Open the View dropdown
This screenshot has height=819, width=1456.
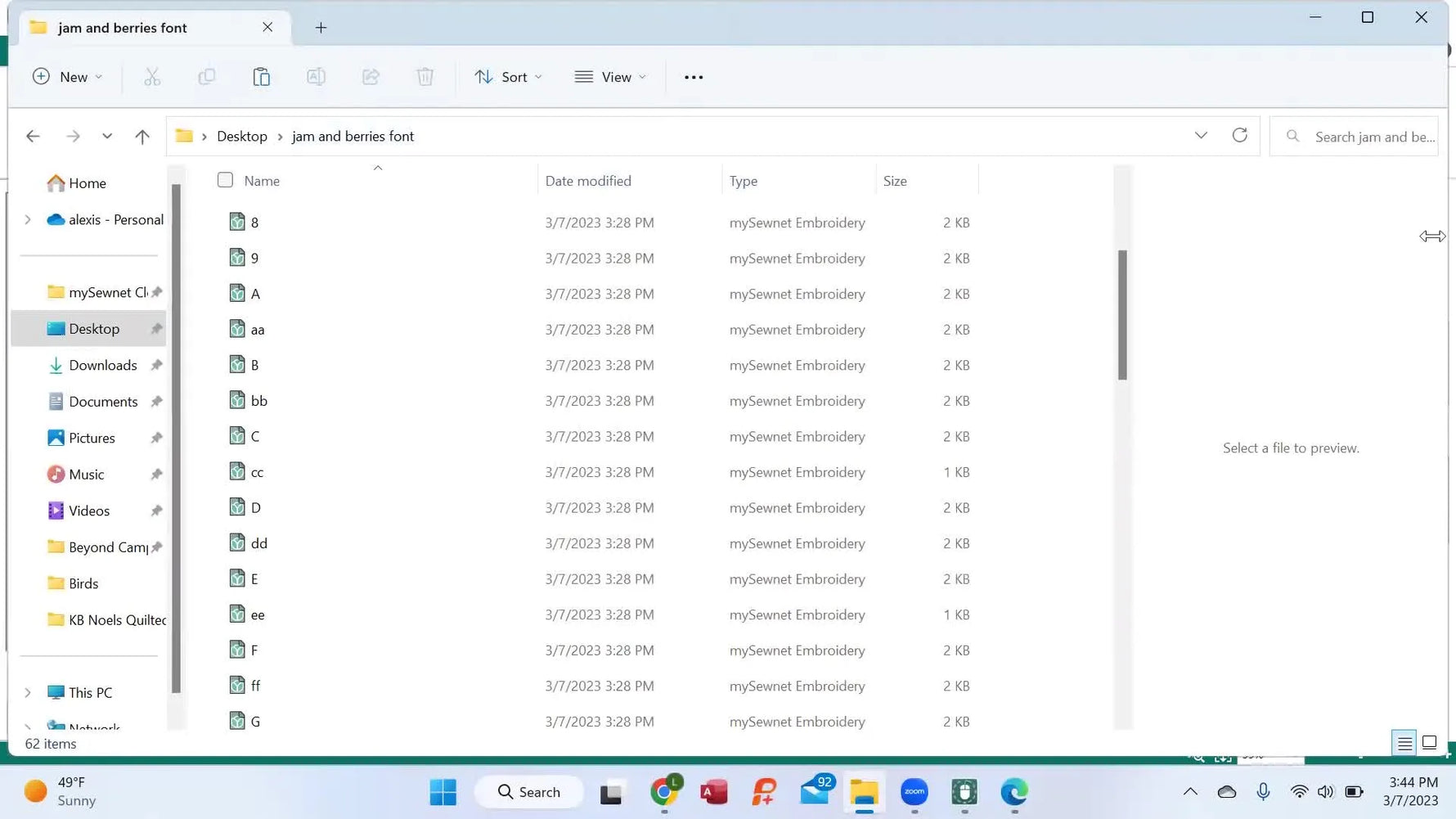pyautogui.click(x=610, y=77)
